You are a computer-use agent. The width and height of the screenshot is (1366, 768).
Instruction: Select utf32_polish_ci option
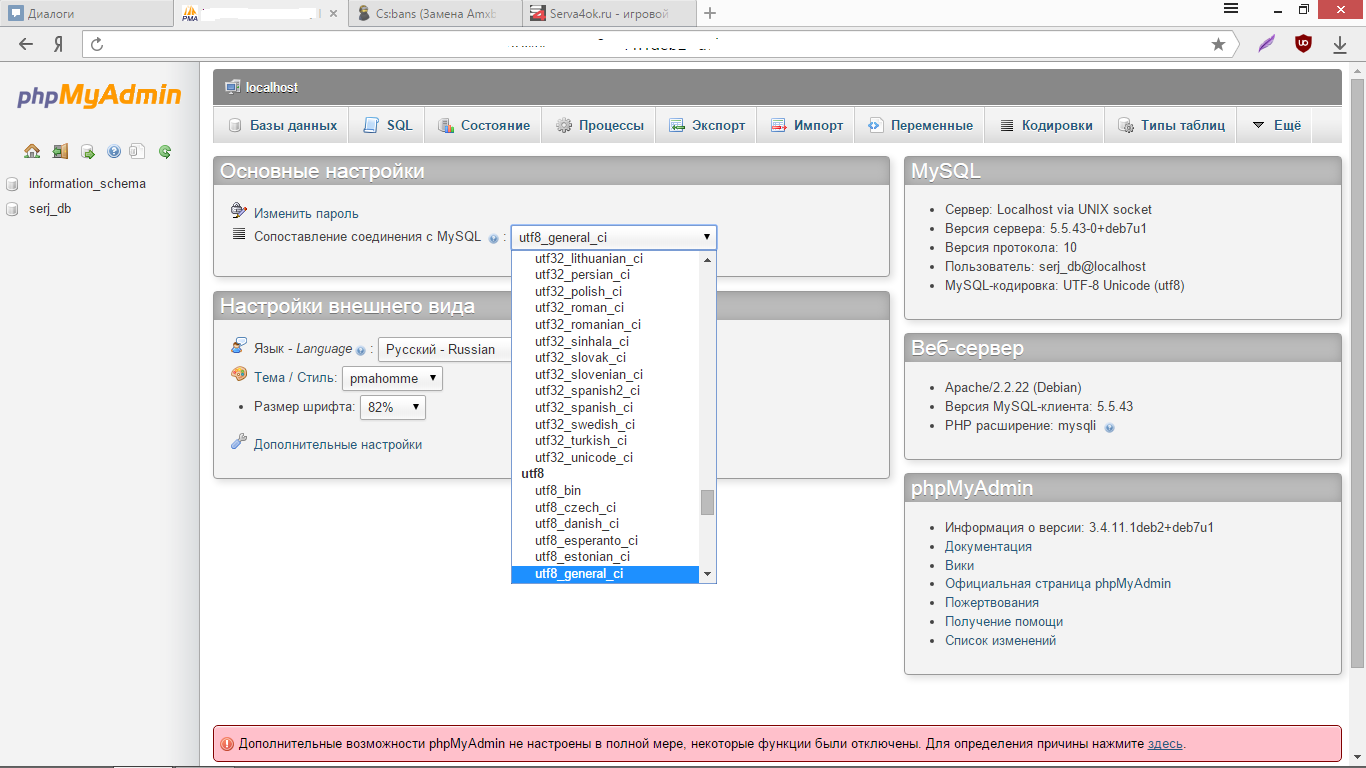[x=606, y=292]
